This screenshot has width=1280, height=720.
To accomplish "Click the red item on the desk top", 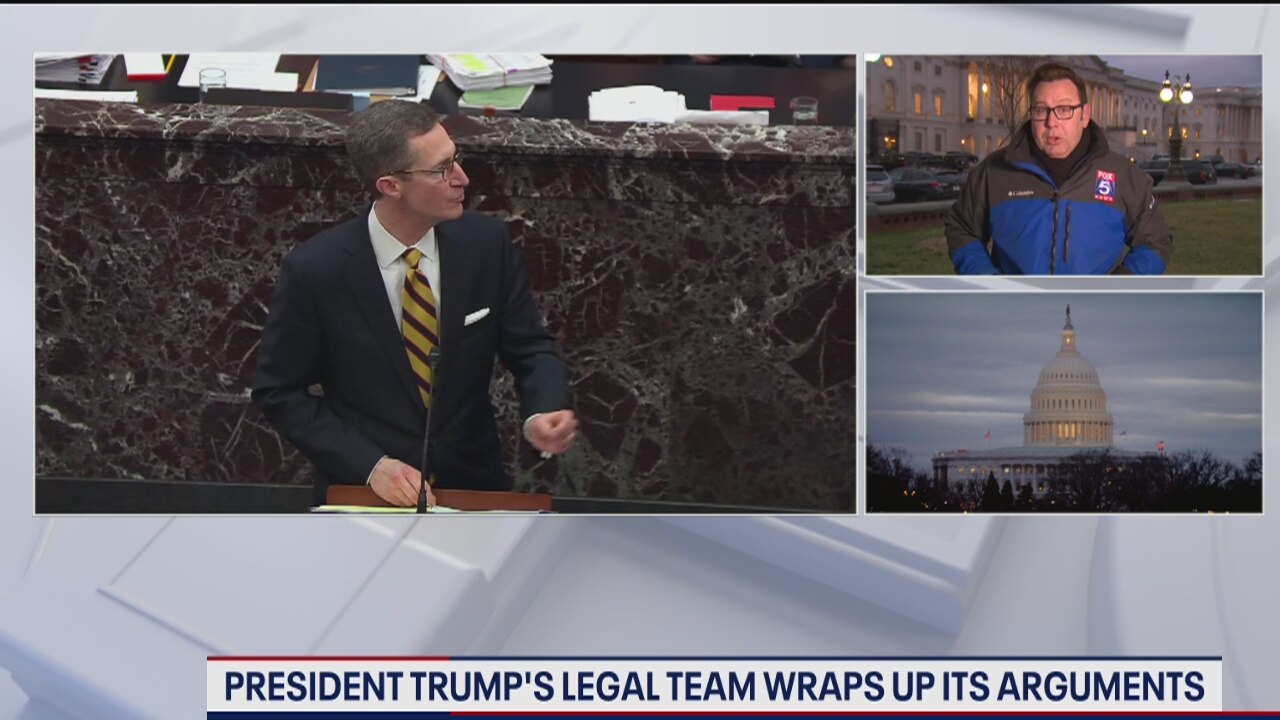I will point(742,102).
